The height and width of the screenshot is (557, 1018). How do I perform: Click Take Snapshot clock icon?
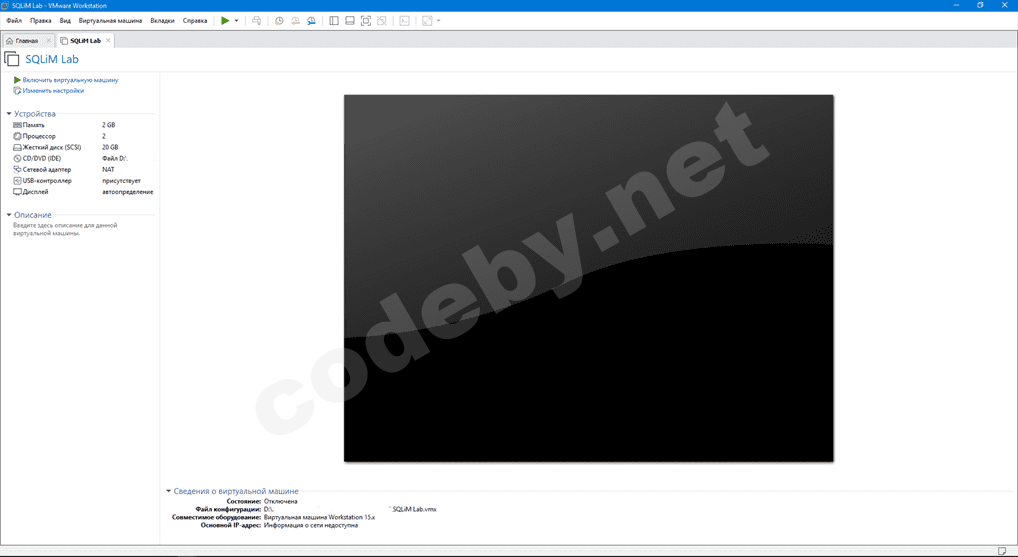point(279,21)
